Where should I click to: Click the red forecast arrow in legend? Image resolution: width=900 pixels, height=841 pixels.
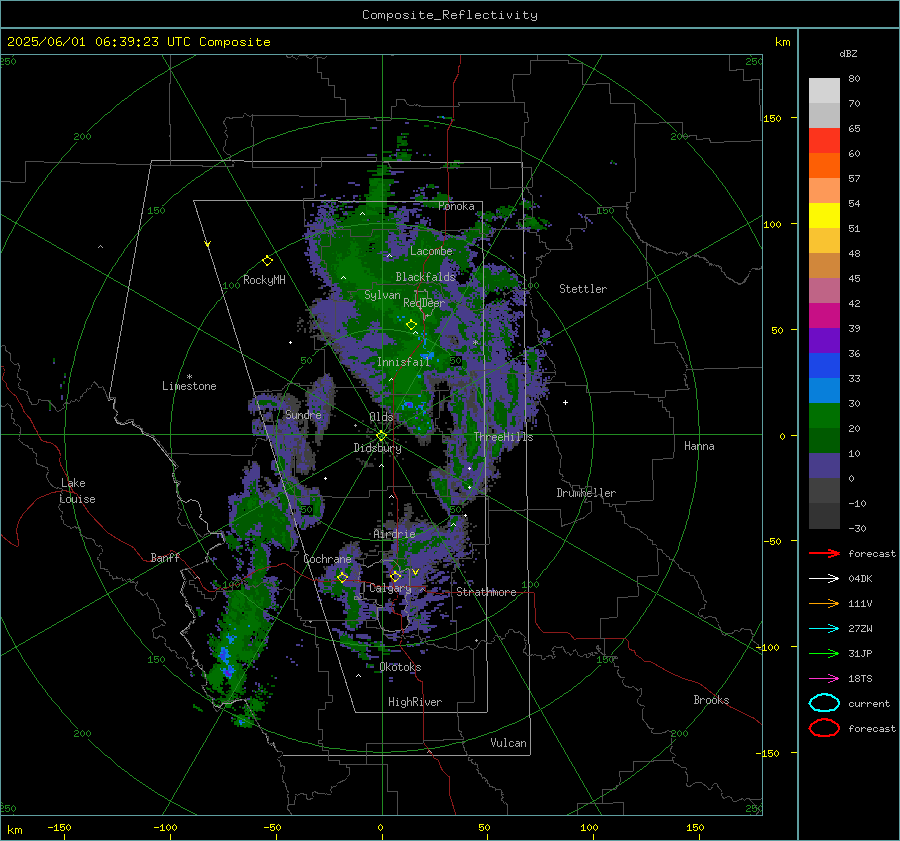click(824, 553)
